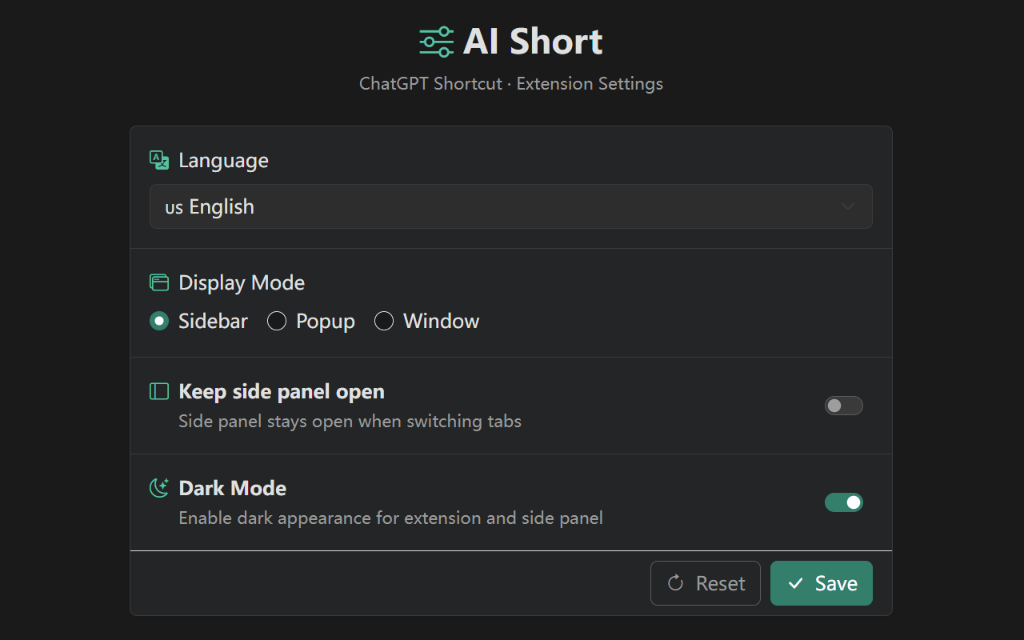Click the AI Short title heading

532,42
